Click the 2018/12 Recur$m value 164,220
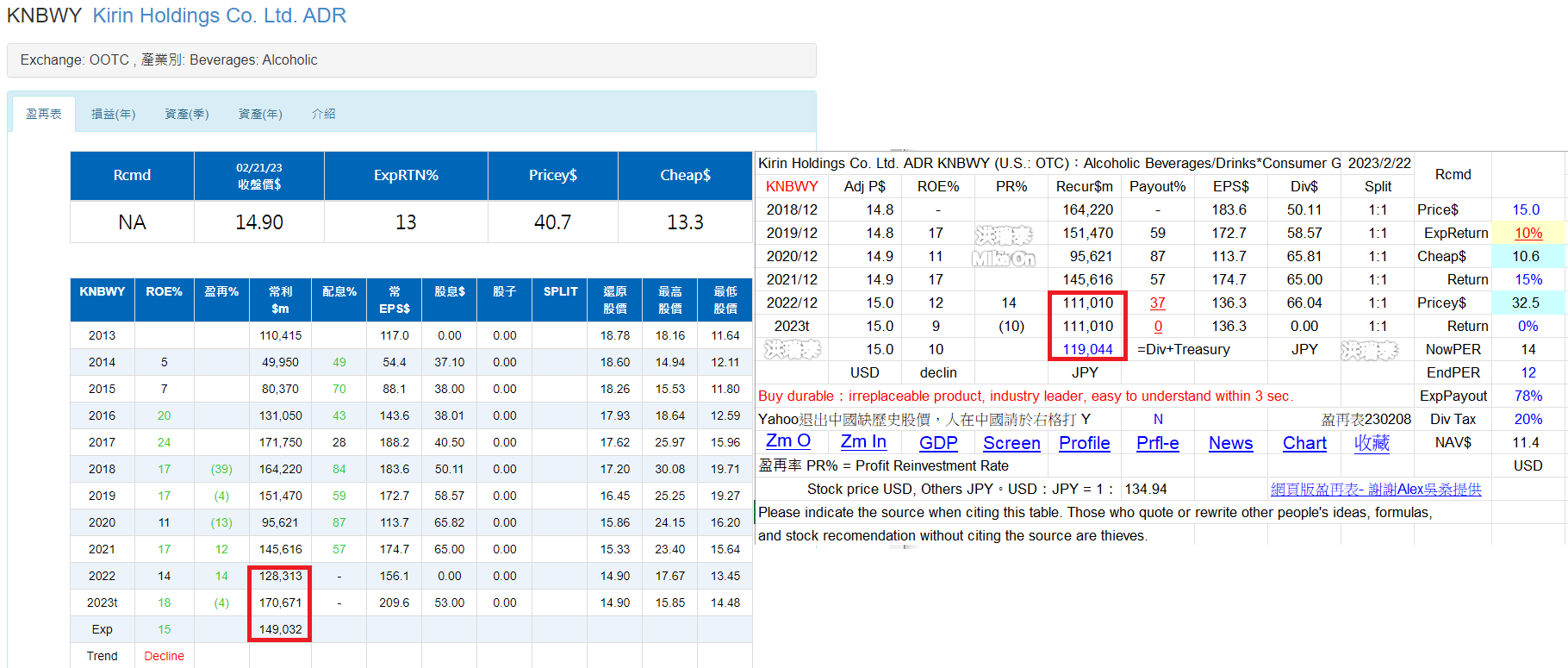Image resolution: width=1568 pixels, height=668 pixels. pos(1087,209)
